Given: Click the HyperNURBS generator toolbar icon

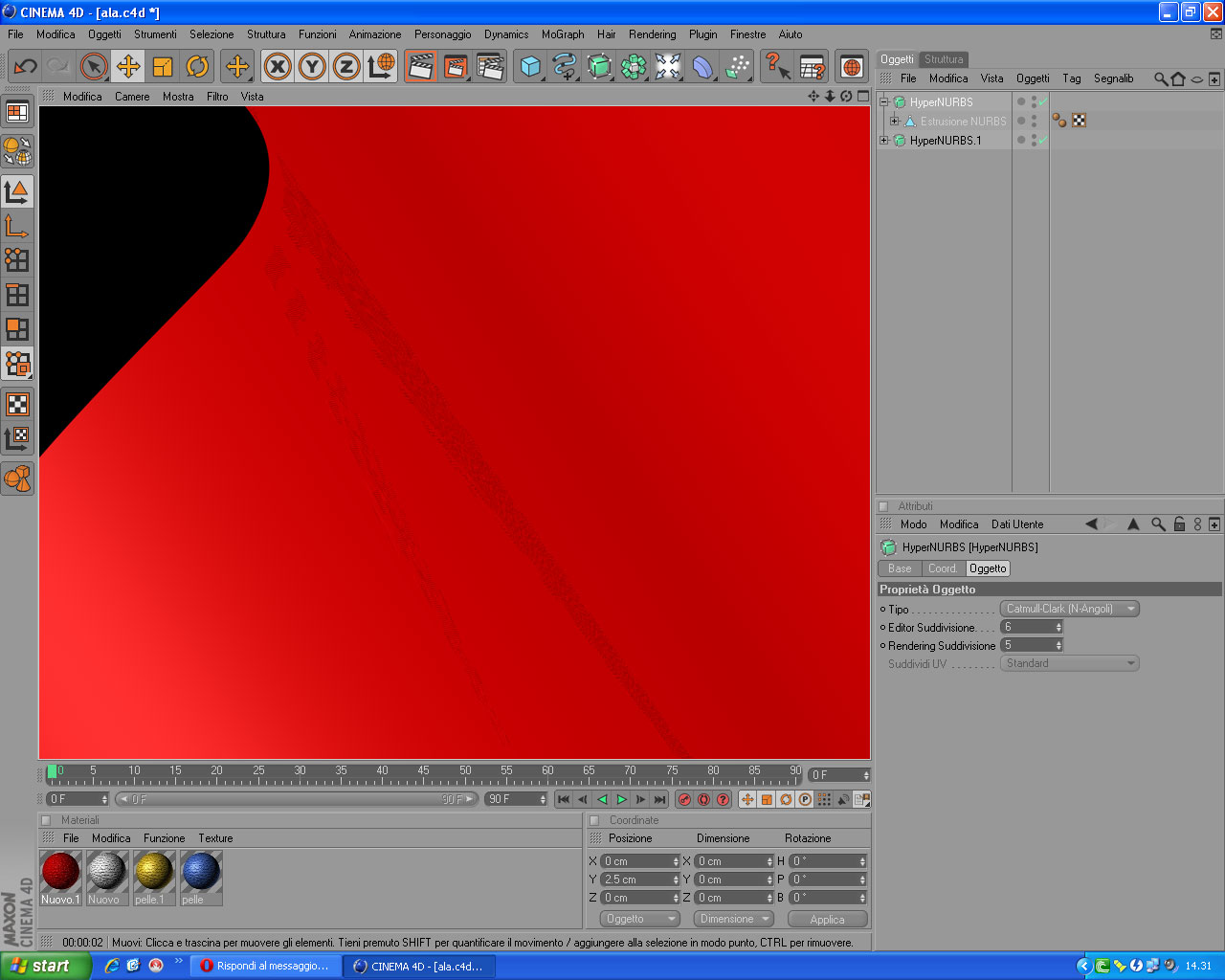Looking at the screenshot, I should tap(599, 66).
